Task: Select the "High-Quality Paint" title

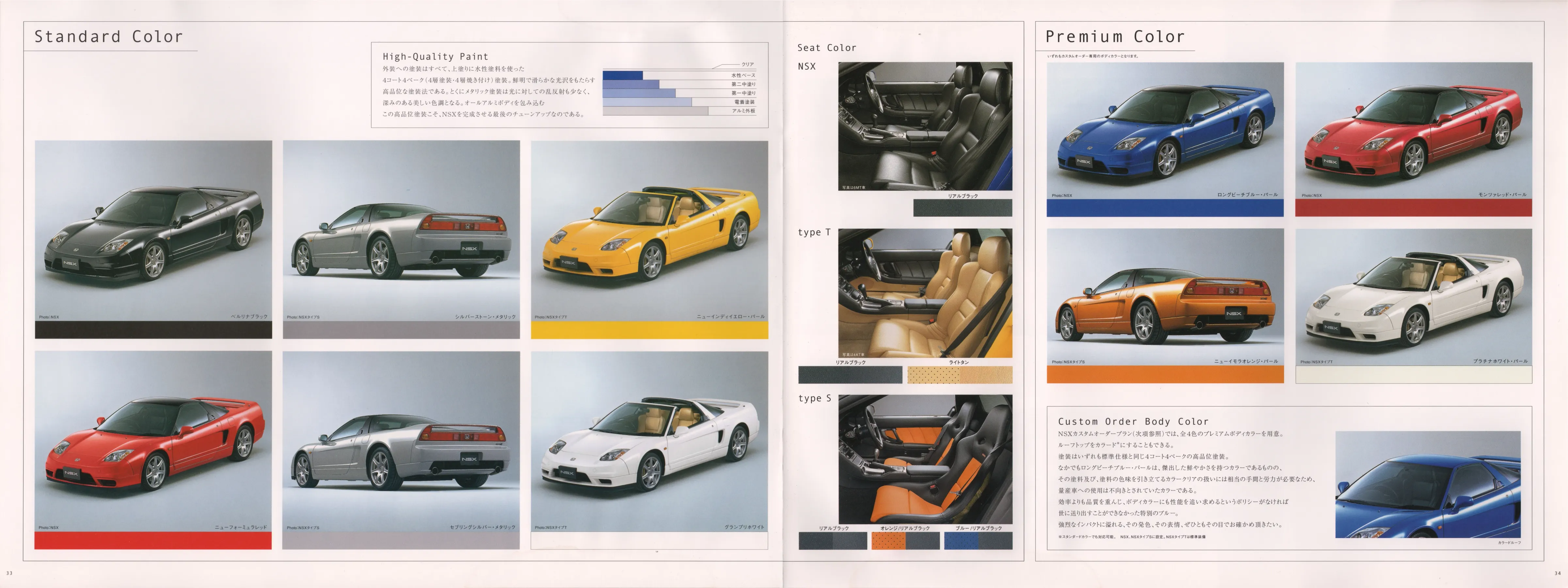Action: click(435, 57)
